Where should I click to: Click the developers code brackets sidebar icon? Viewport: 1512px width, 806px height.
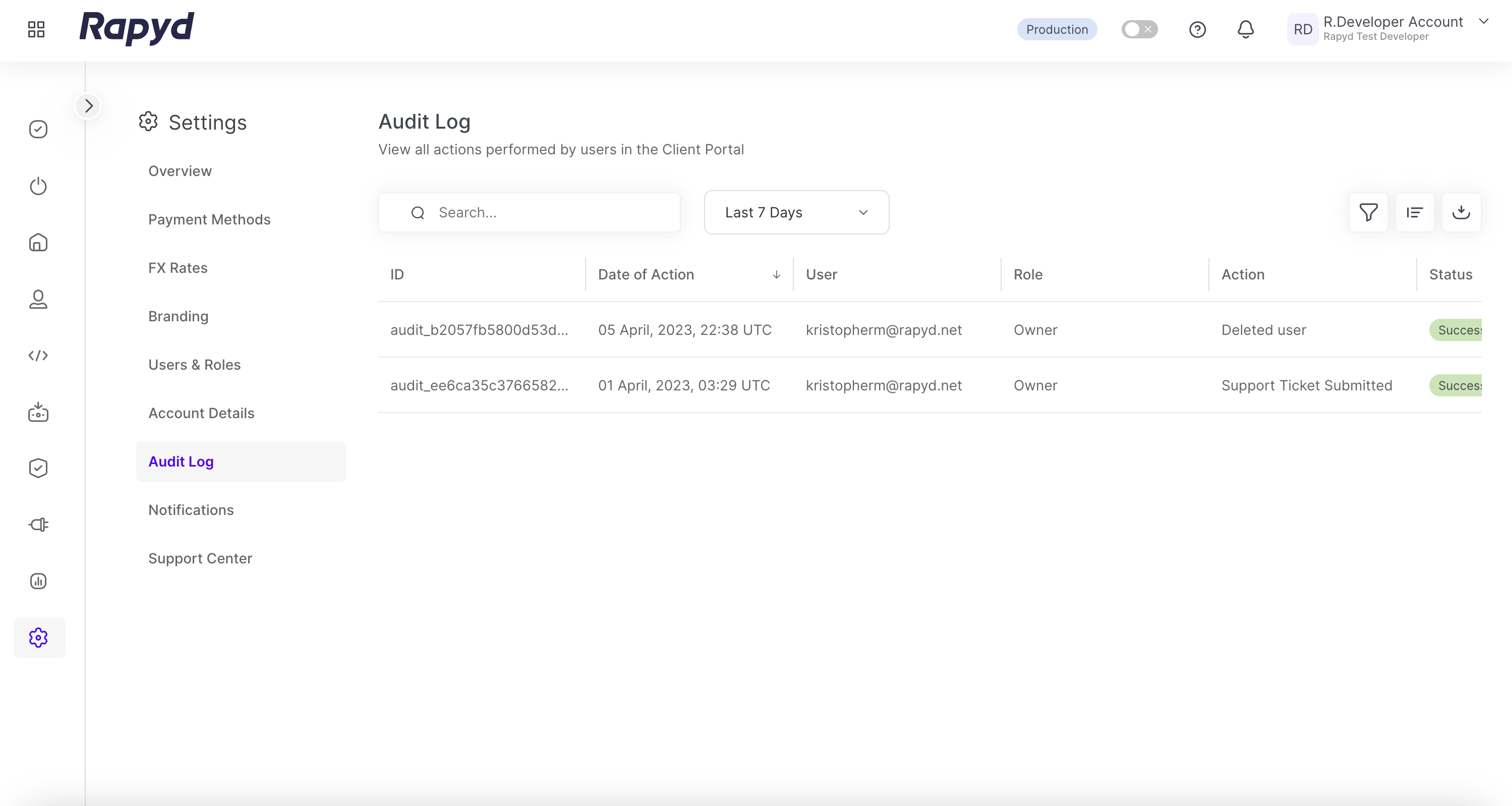pos(38,355)
